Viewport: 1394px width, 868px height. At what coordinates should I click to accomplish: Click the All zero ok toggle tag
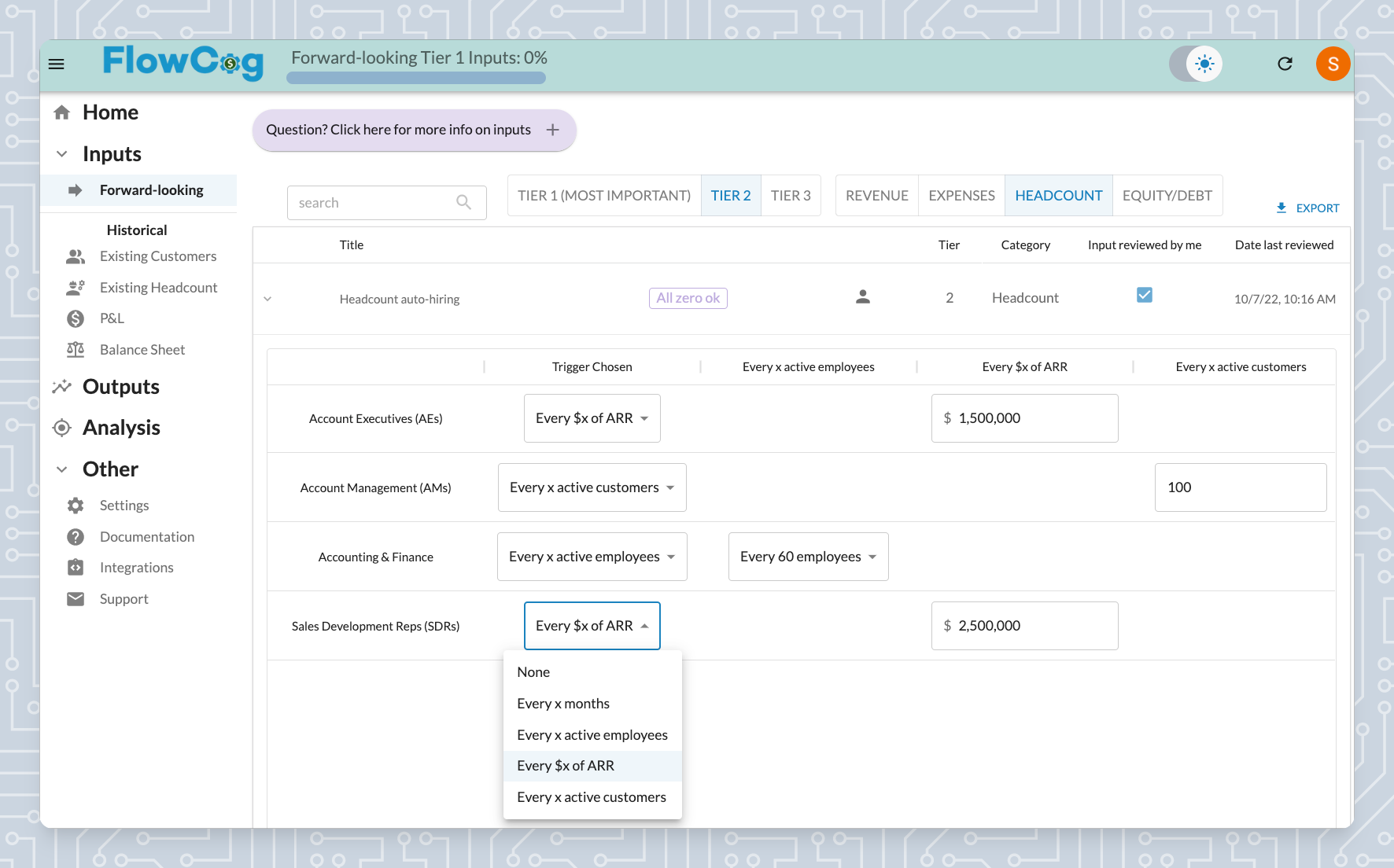(688, 298)
